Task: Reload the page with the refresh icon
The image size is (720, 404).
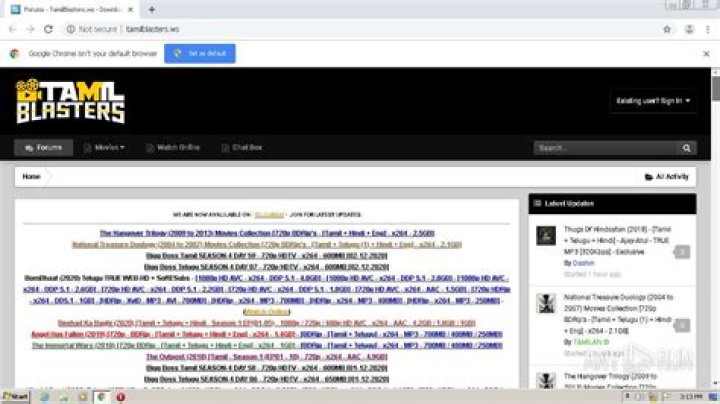Action: click(x=50, y=29)
